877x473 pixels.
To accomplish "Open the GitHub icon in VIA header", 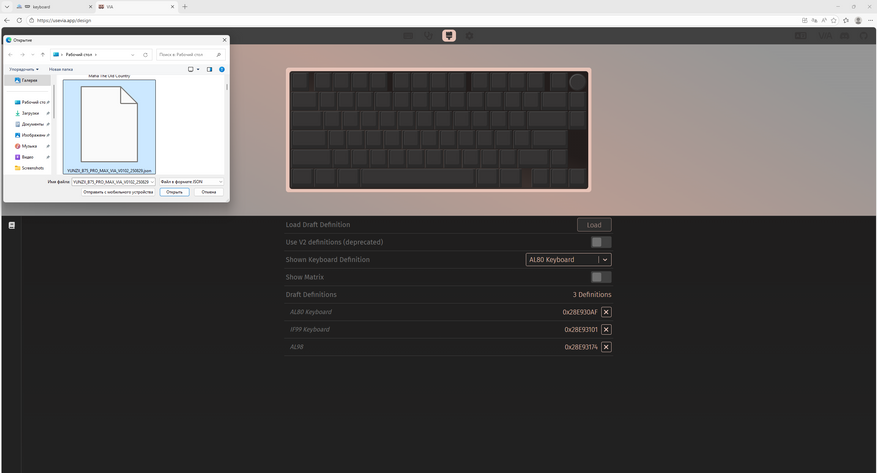I will tap(864, 36).
